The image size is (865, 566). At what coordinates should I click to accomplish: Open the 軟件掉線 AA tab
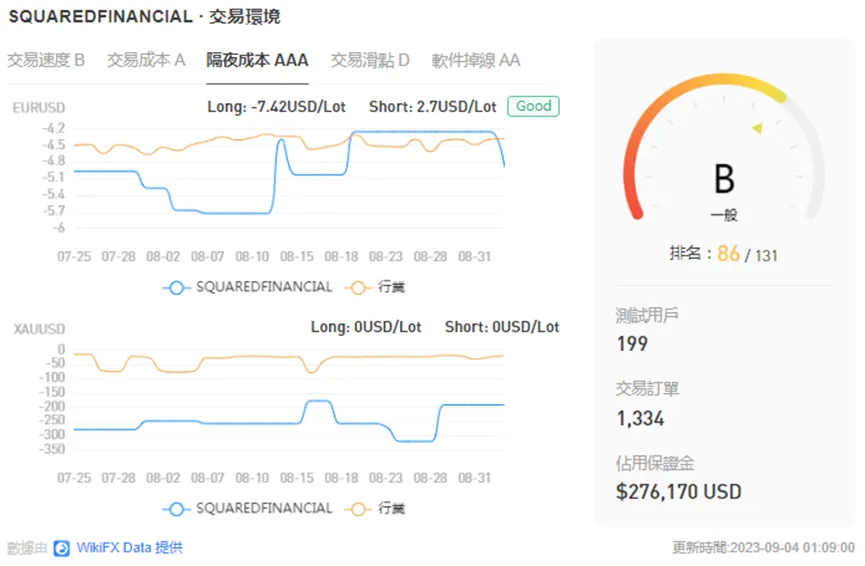point(476,60)
